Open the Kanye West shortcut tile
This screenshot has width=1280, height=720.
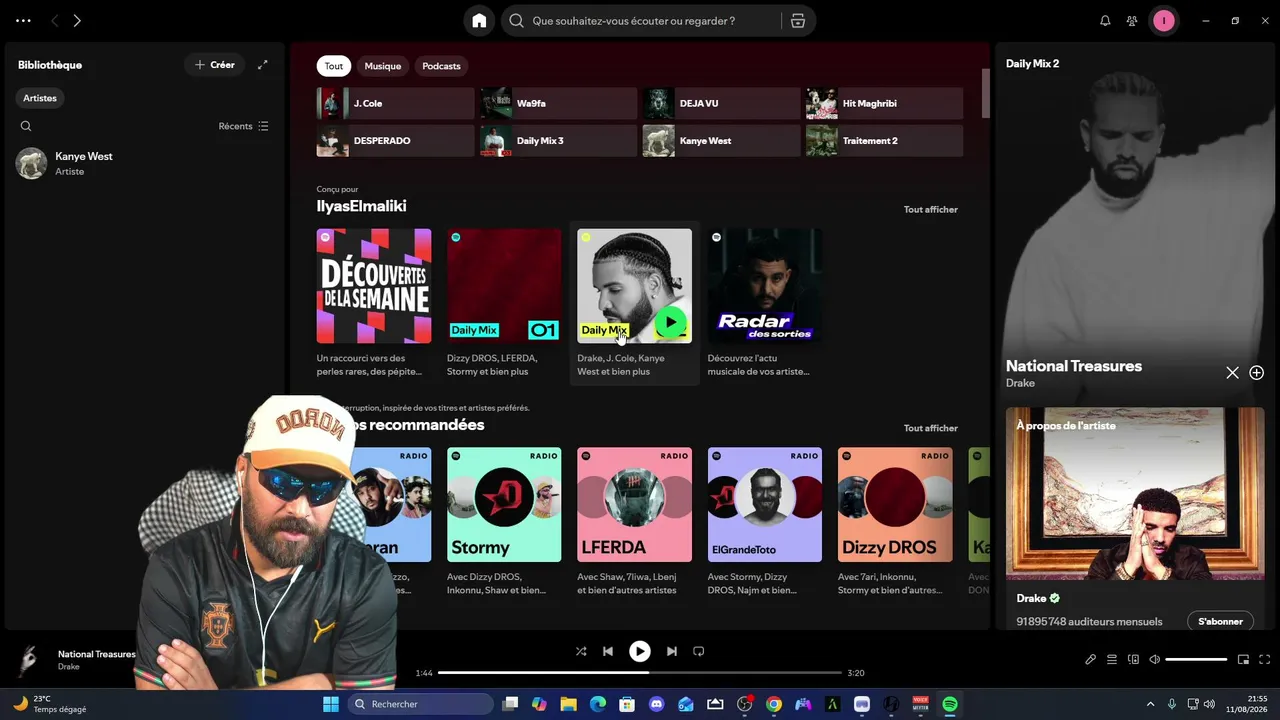[722, 140]
